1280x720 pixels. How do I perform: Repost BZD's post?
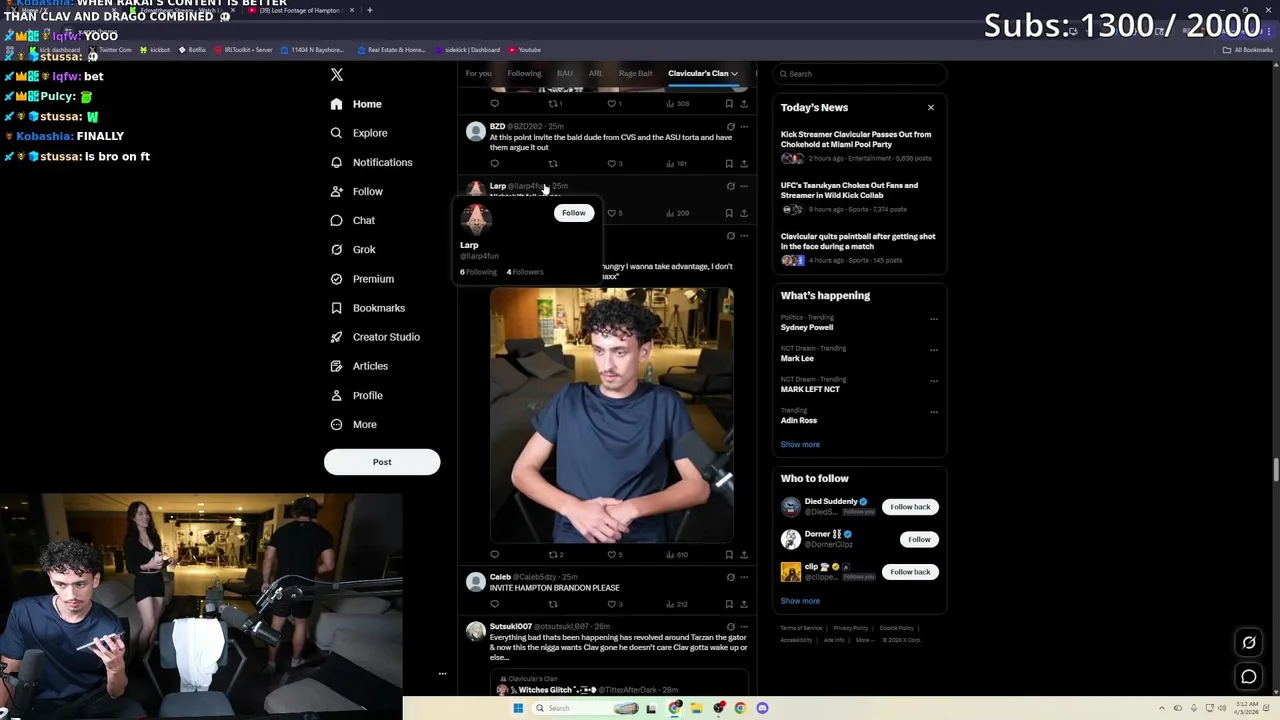click(553, 163)
